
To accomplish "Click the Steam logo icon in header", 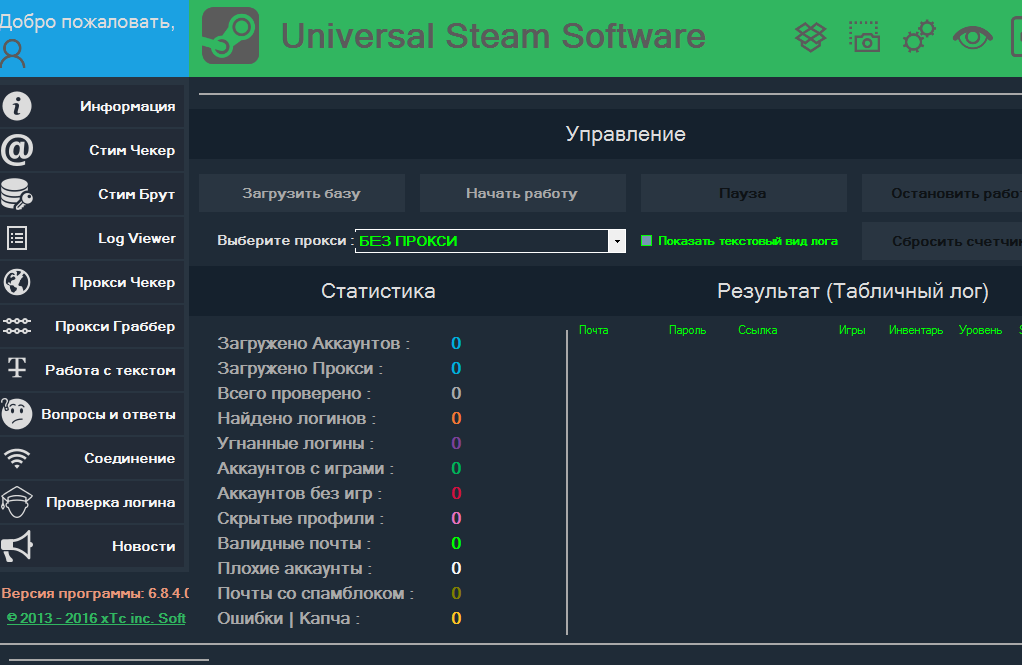I will point(230,36).
